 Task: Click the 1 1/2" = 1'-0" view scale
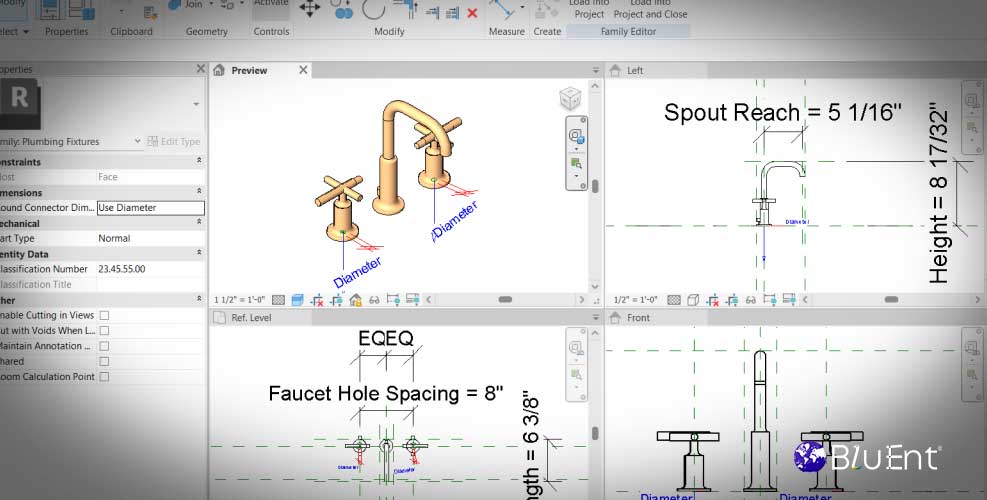coord(240,300)
